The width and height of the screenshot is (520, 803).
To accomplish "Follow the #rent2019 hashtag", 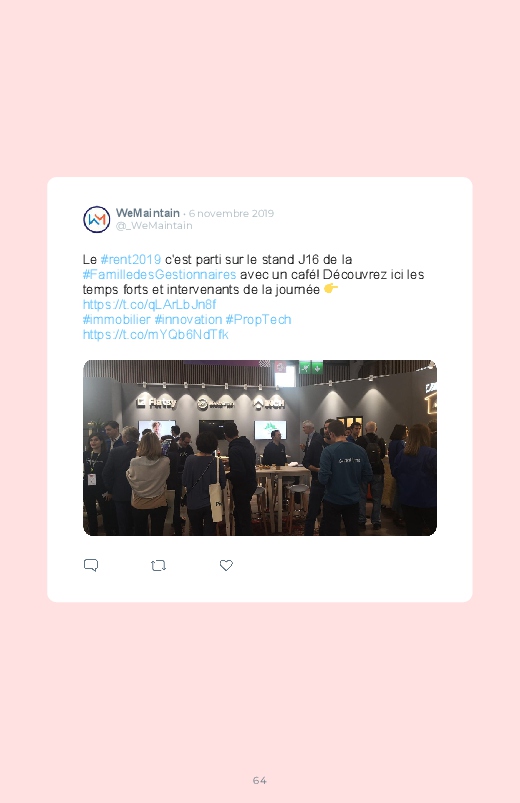I will click(131, 260).
